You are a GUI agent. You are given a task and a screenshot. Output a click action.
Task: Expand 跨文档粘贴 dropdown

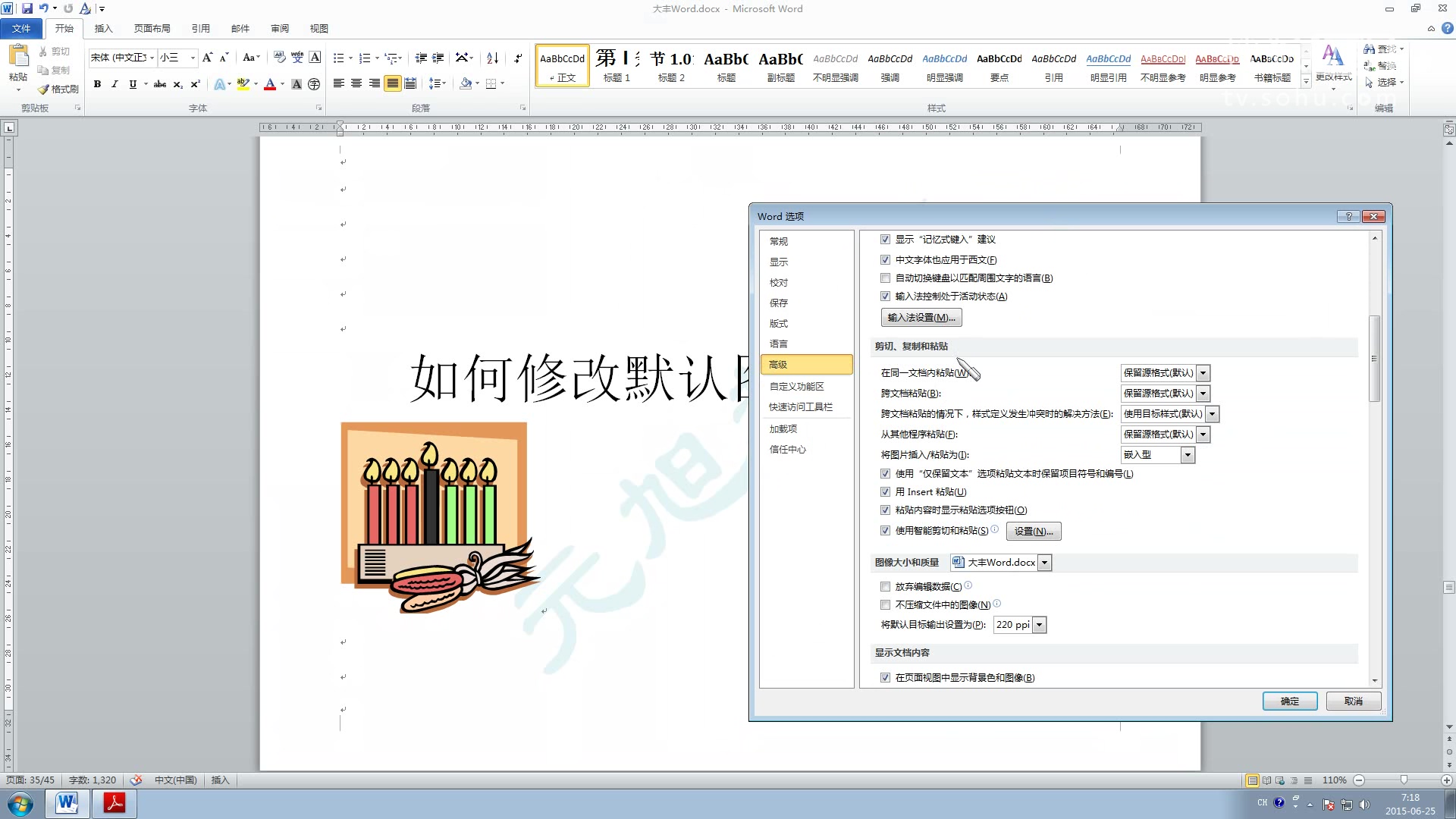tap(1203, 394)
